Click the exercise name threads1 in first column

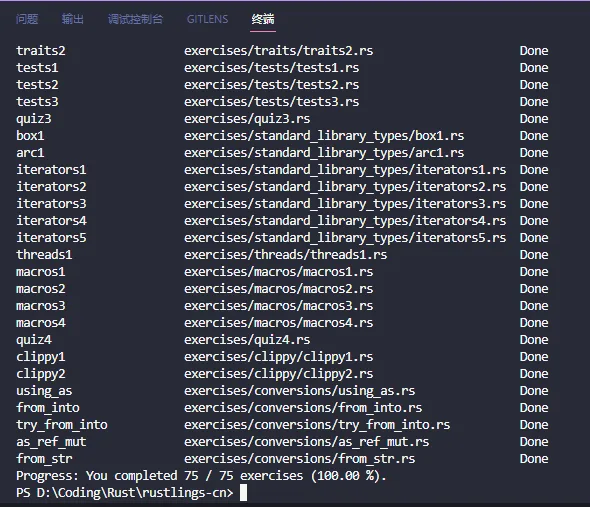44,254
